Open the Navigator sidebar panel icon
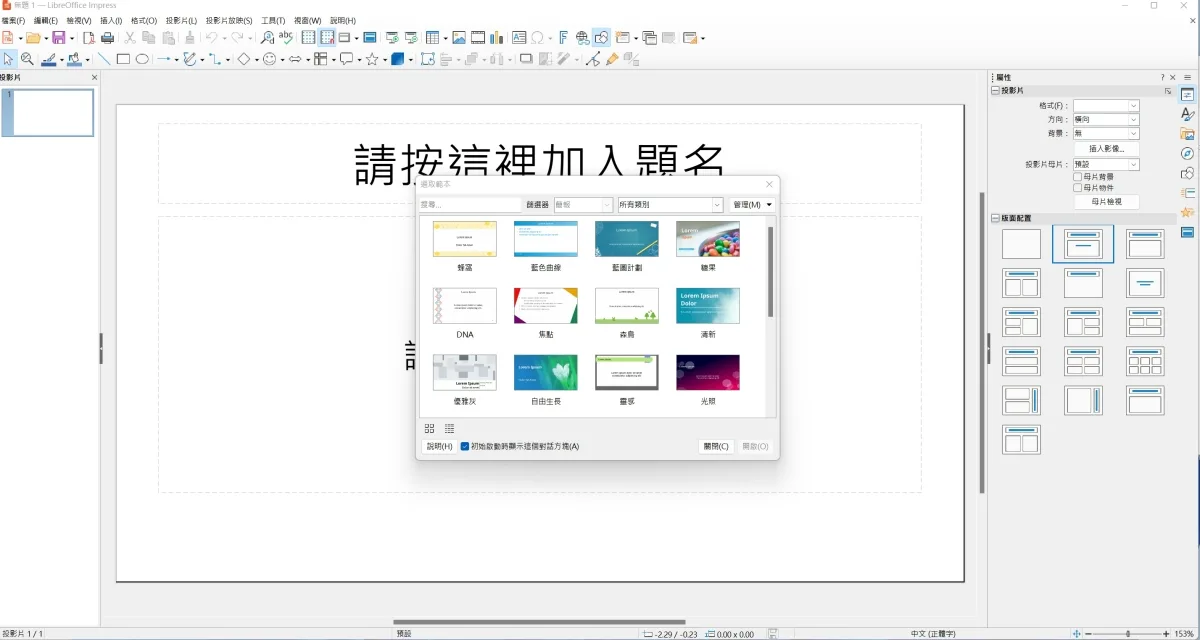This screenshot has height=640, width=1200. coord(1187,154)
